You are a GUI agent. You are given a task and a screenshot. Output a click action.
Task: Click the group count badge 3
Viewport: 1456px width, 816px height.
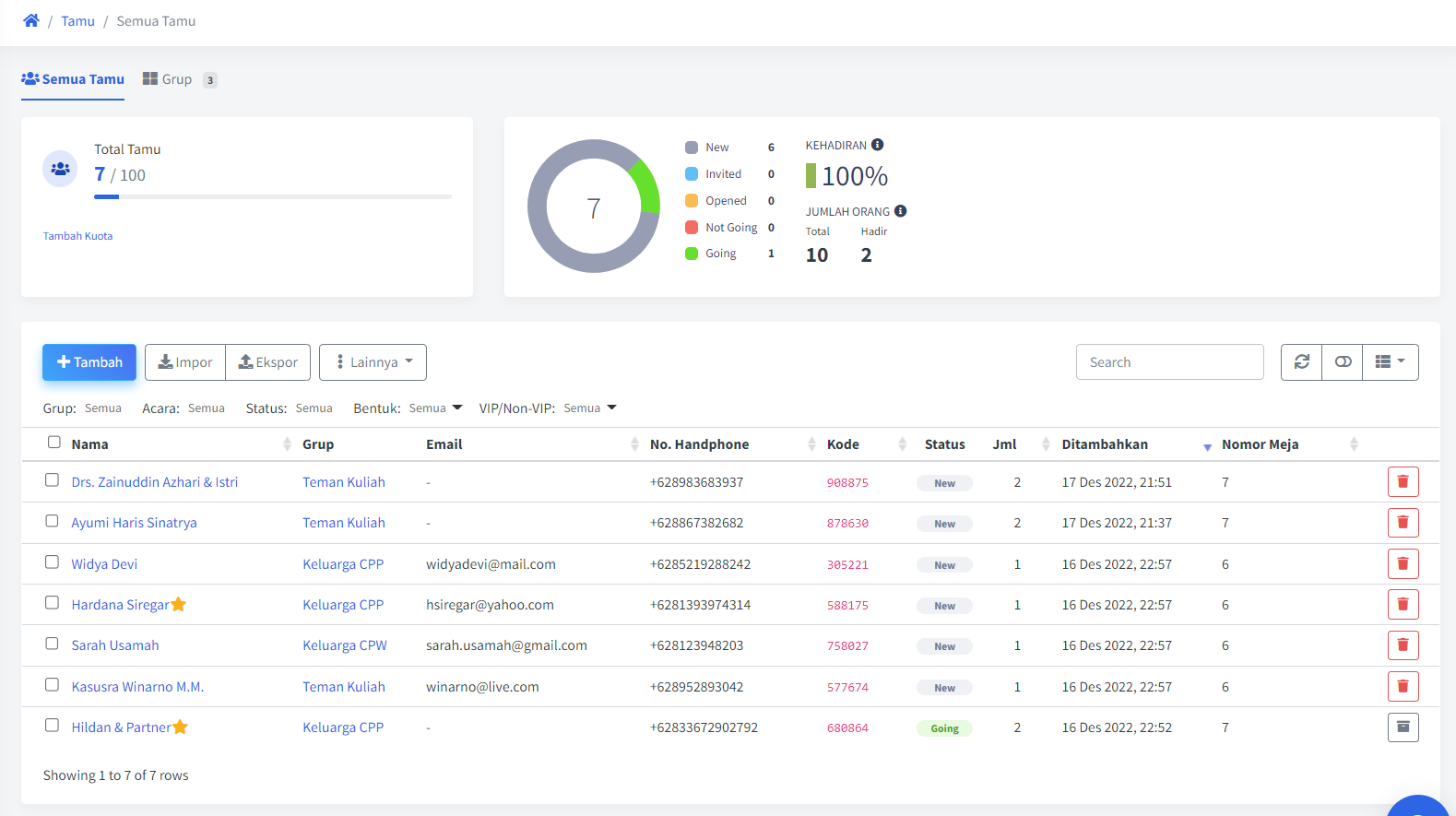point(210,80)
